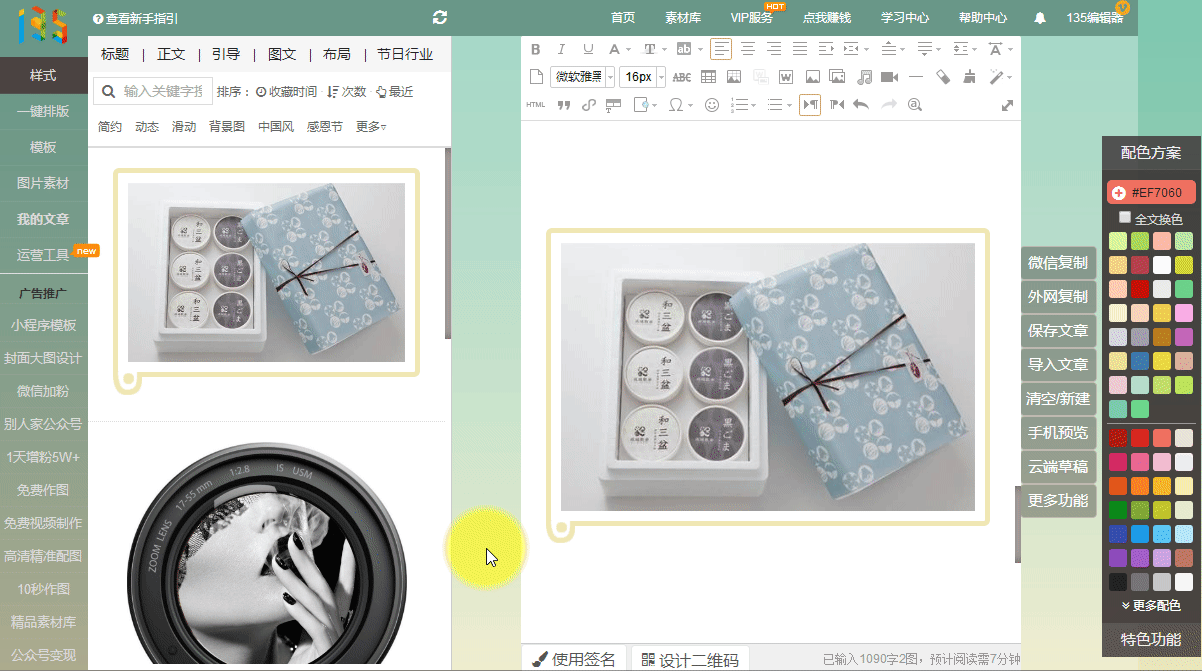
Task: Toggle bold text formatting
Action: pyautogui.click(x=535, y=49)
